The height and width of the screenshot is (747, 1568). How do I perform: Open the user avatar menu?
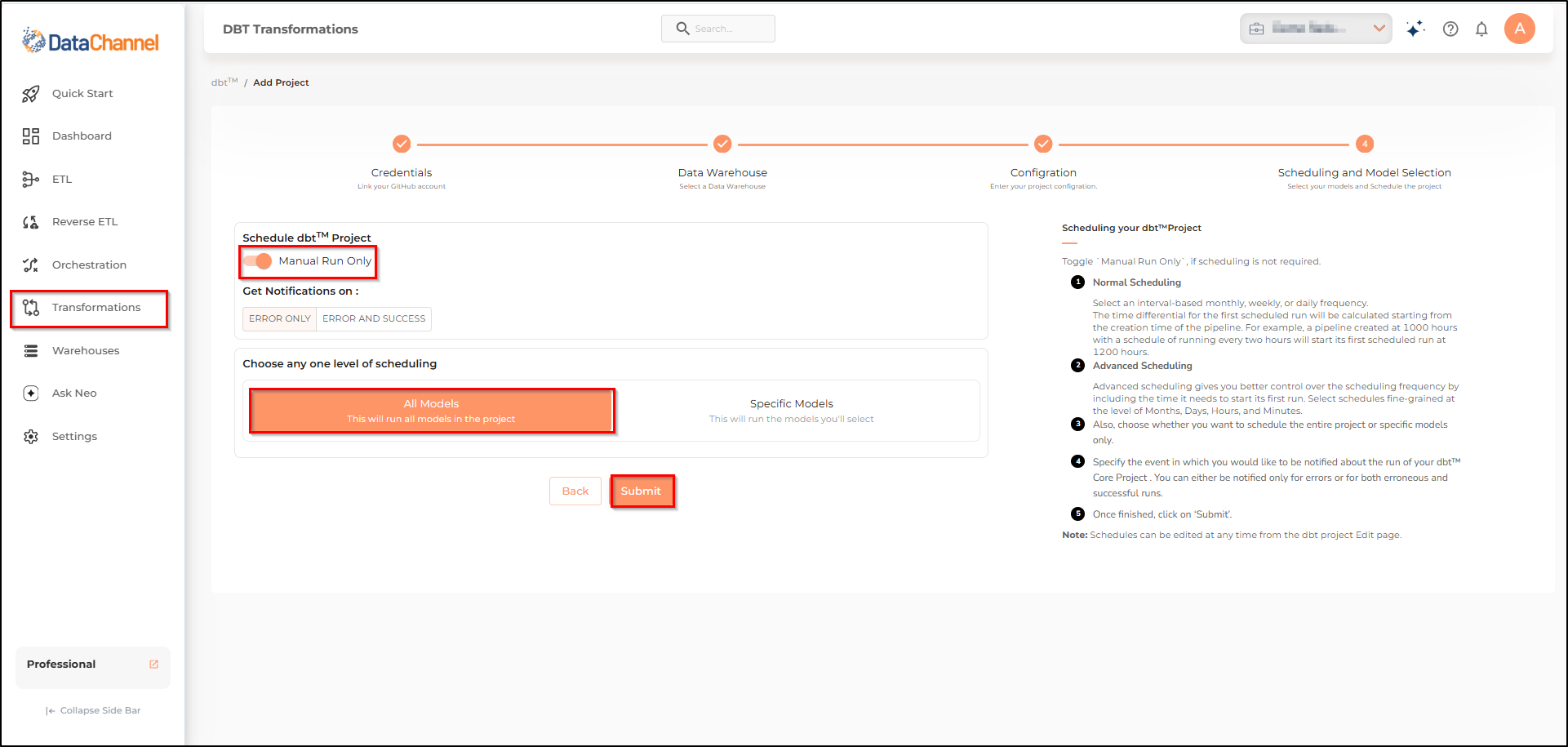[1520, 29]
